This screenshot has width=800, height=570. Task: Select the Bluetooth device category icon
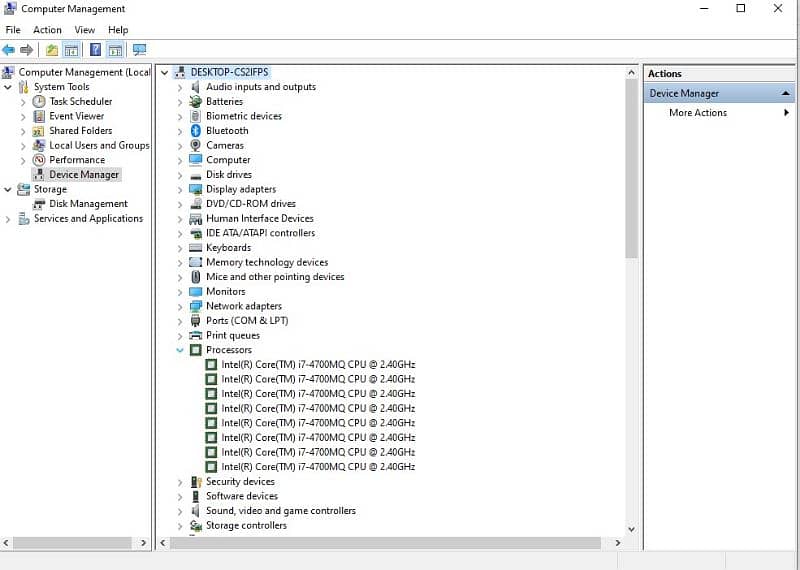(x=196, y=131)
